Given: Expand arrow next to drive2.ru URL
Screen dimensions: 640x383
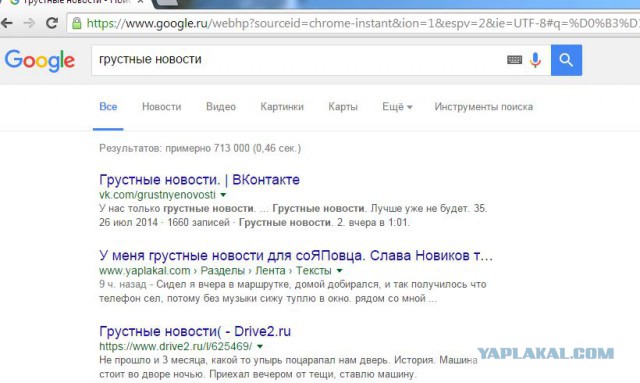Looking at the screenshot, I should point(260,347).
